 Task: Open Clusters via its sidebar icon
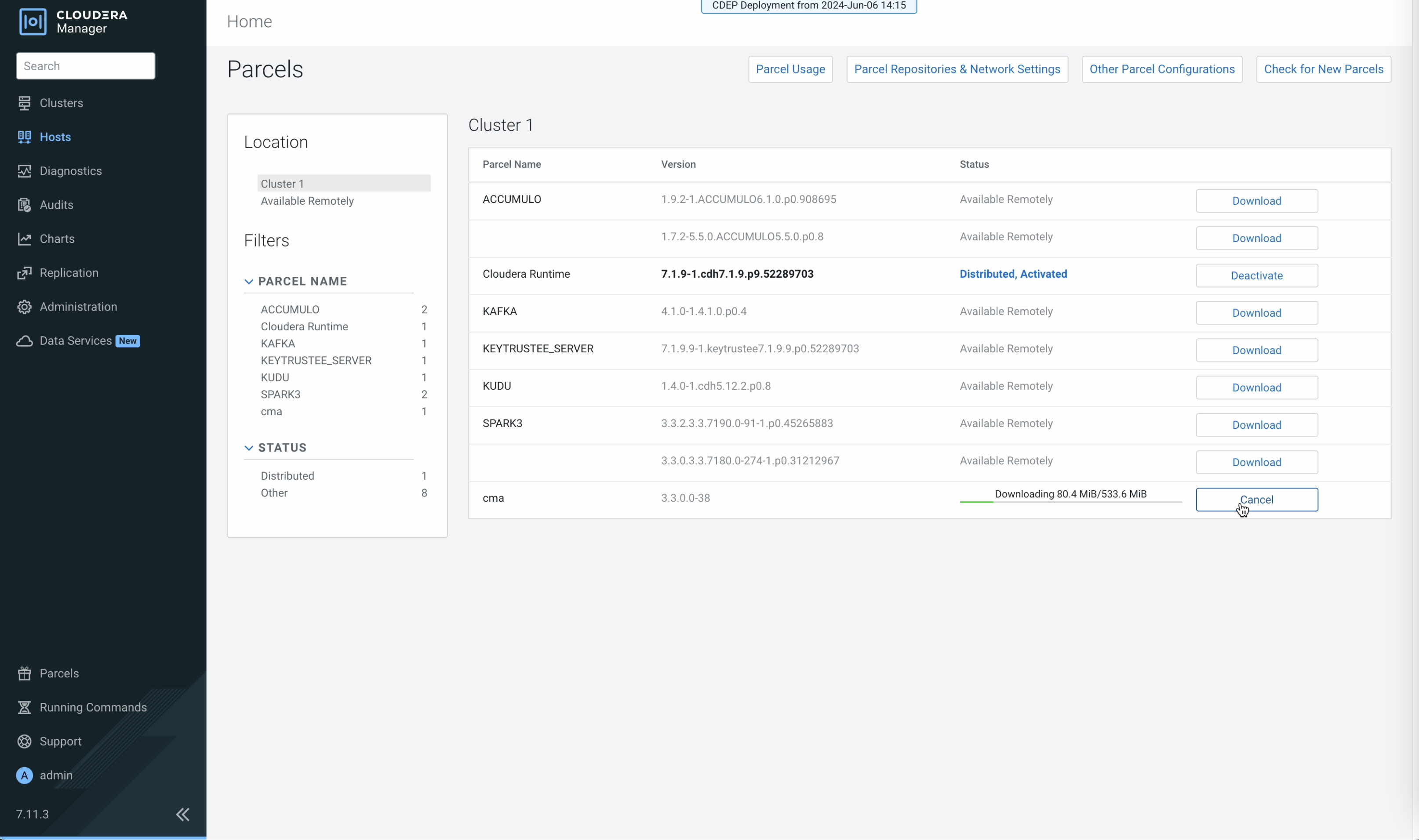coord(24,103)
